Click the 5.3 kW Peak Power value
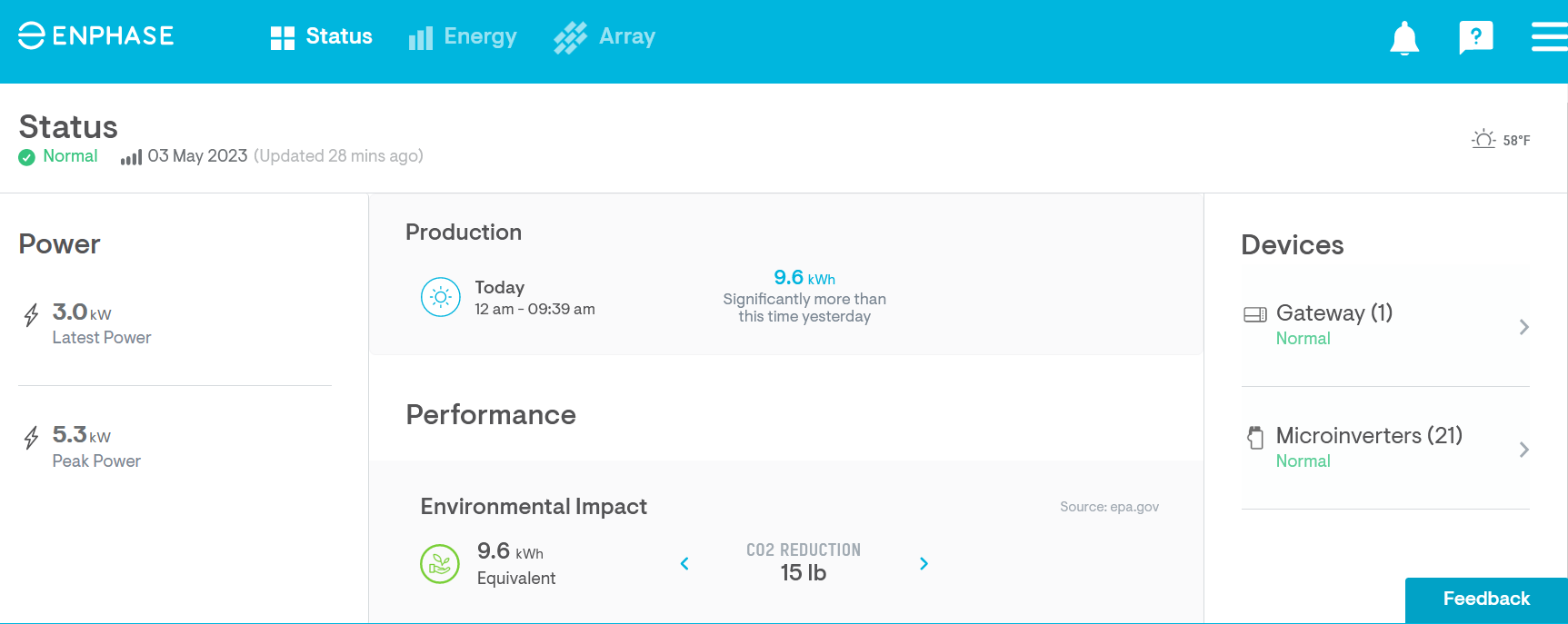The height and width of the screenshot is (624, 1568). [82, 435]
